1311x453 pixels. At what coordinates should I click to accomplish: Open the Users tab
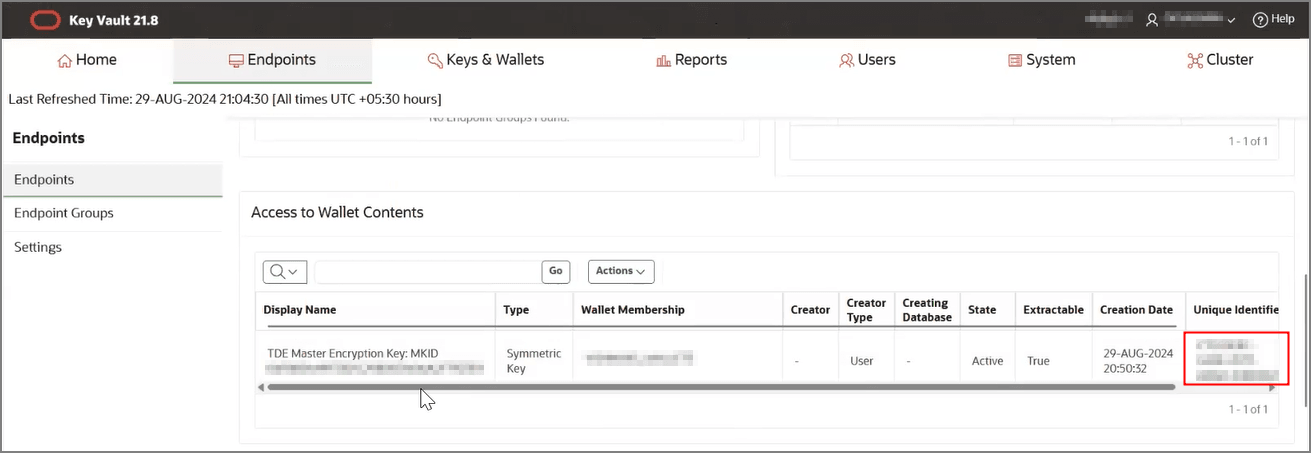[x=867, y=60]
